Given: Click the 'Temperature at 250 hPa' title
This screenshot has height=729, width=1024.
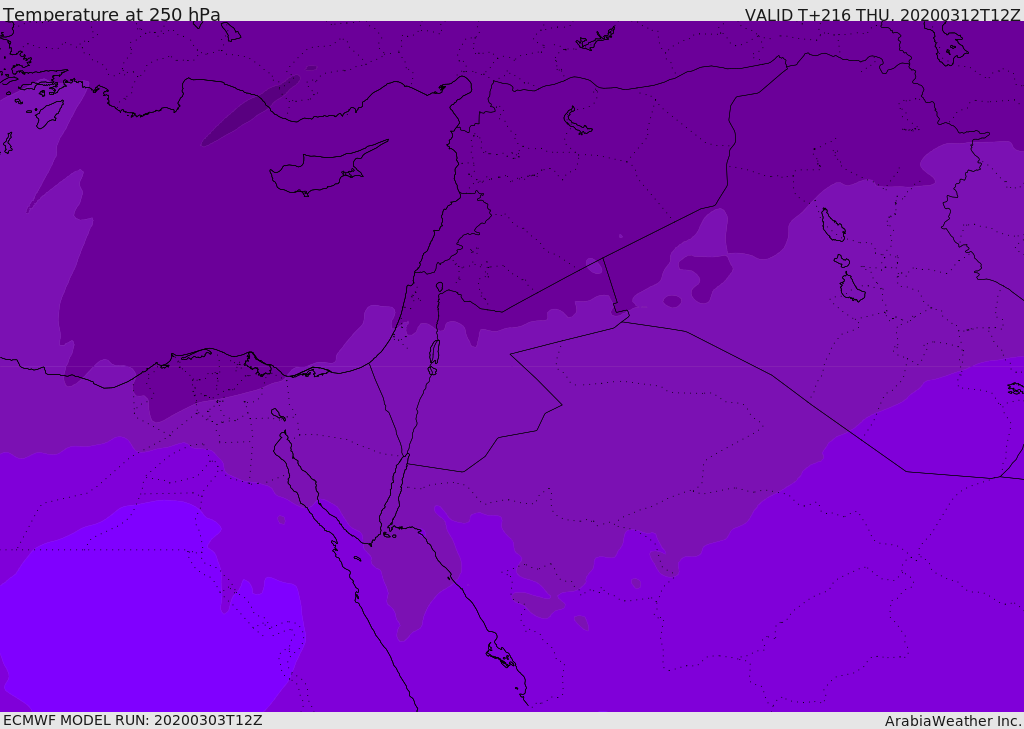Looking at the screenshot, I should pos(112,14).
